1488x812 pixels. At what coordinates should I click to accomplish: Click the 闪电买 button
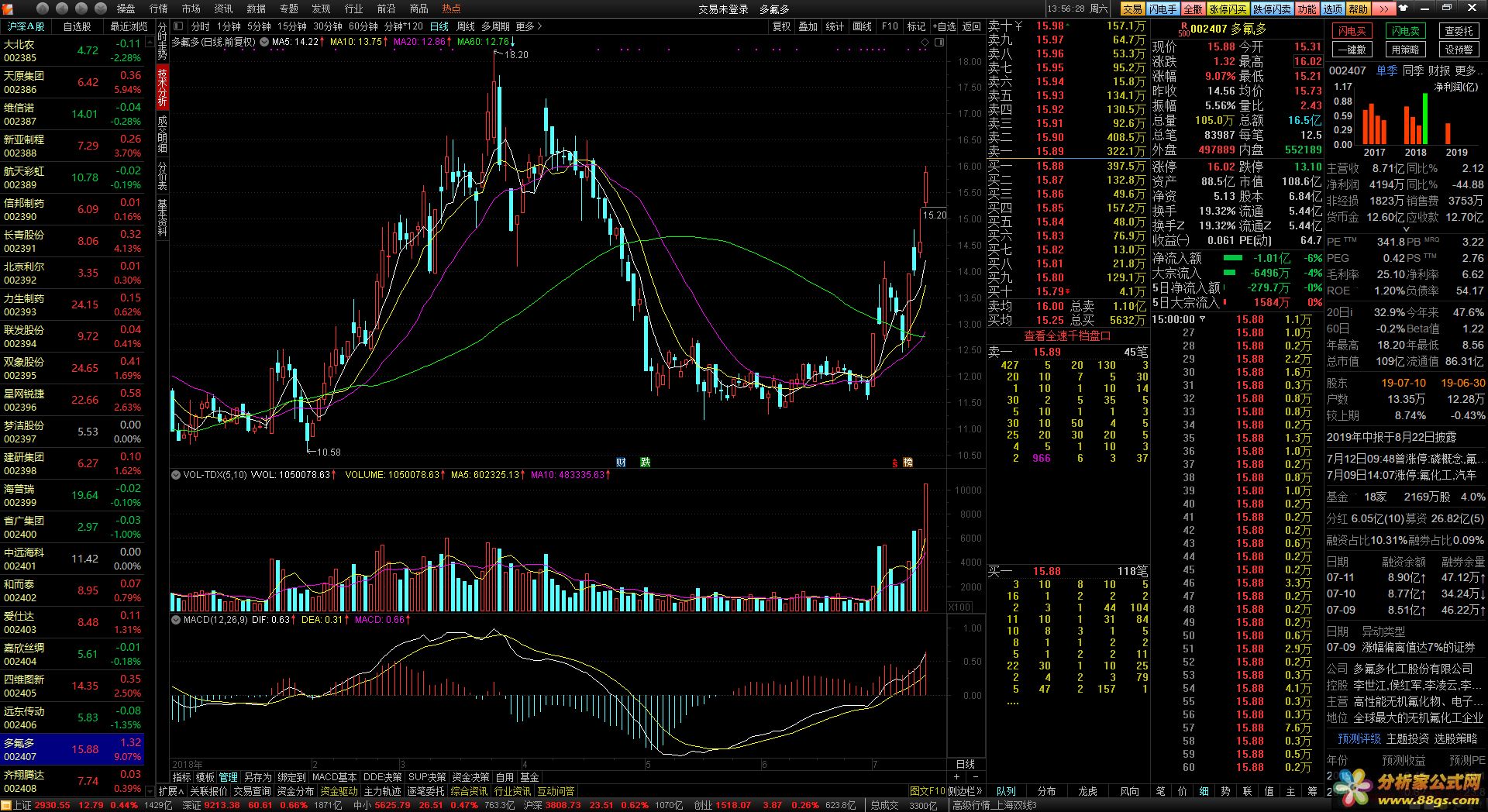[1352, 31]
